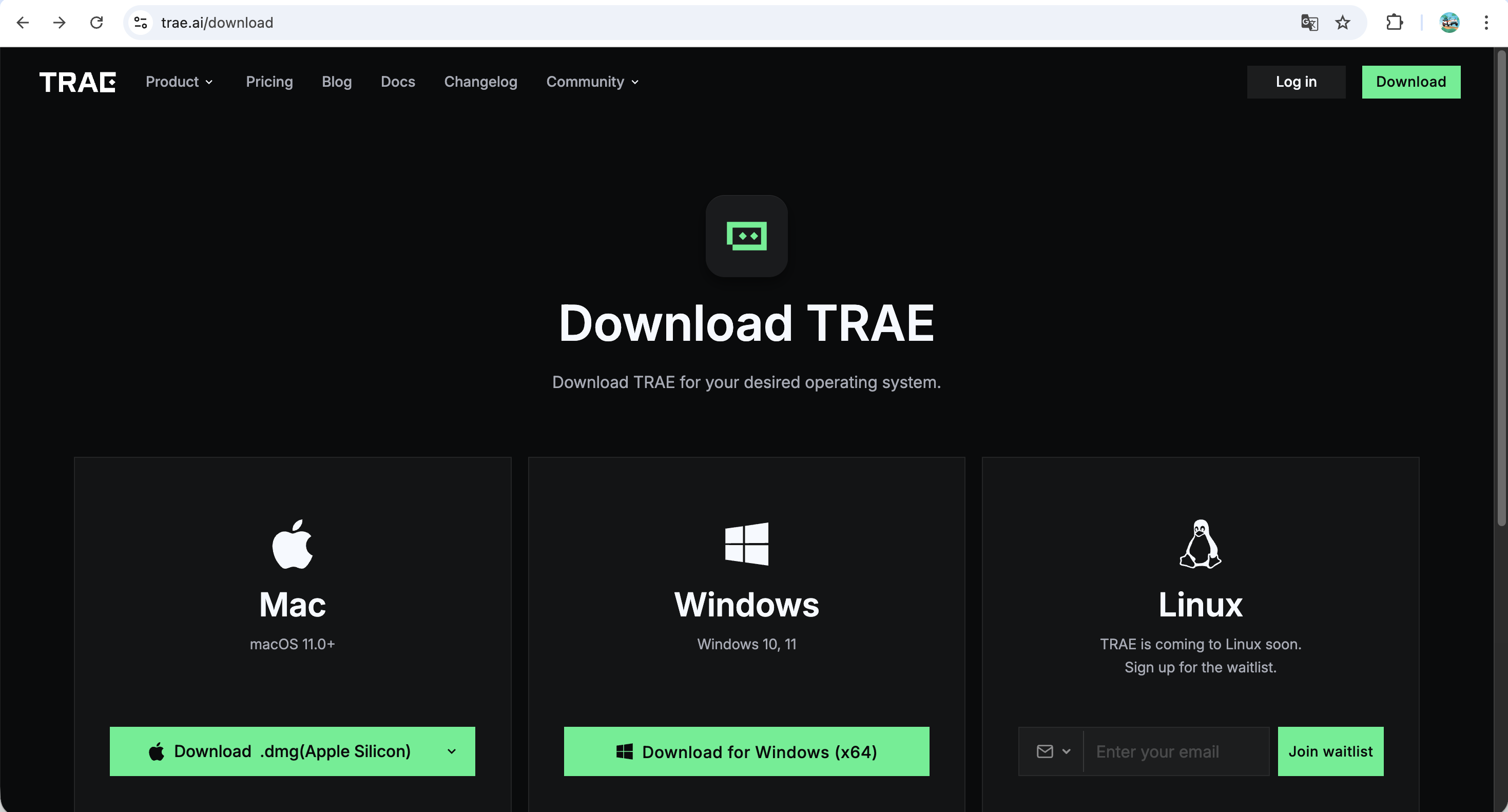The height and width of the screenshot is (812, 1508).
Task: Click the Log in button
Action: [1296, 82]
